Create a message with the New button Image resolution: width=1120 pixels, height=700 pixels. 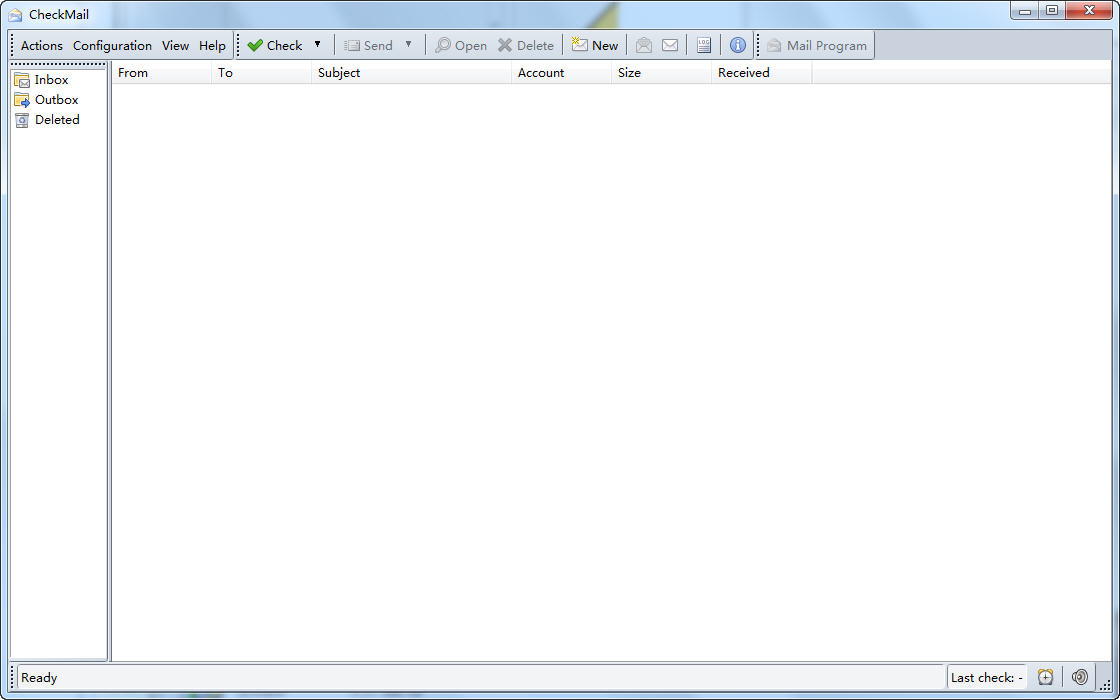595,46
